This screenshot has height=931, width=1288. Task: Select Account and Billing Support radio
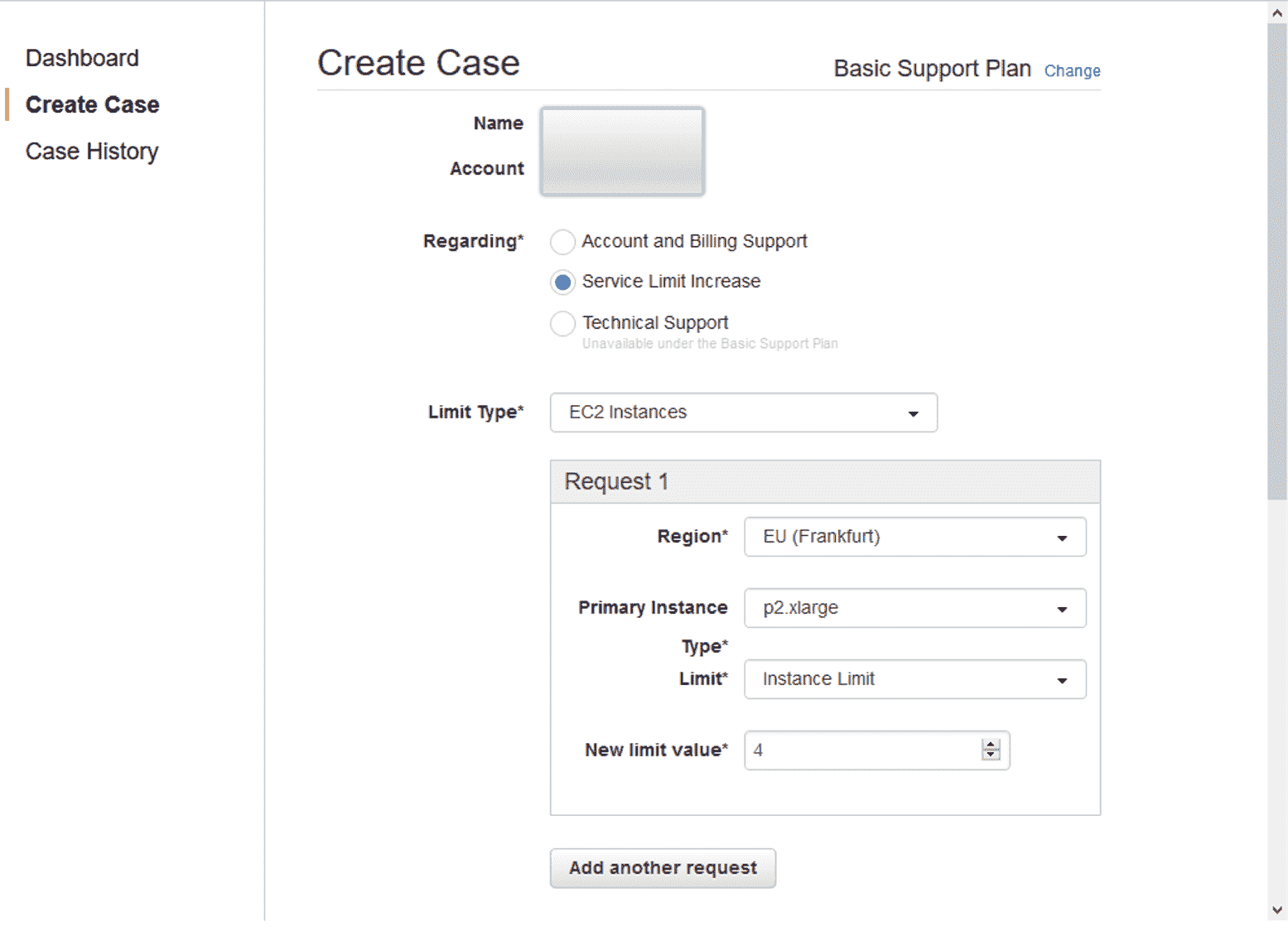pyautogui.click(x=562, y=242)
